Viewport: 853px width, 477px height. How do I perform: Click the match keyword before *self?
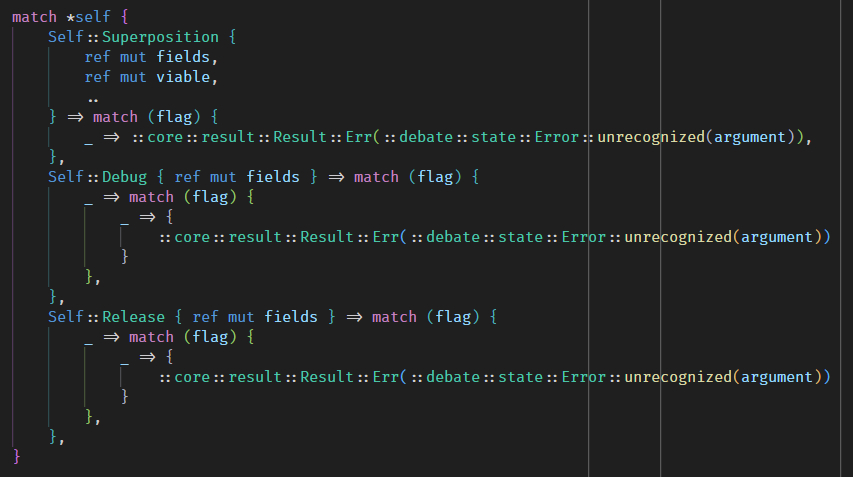34,17
